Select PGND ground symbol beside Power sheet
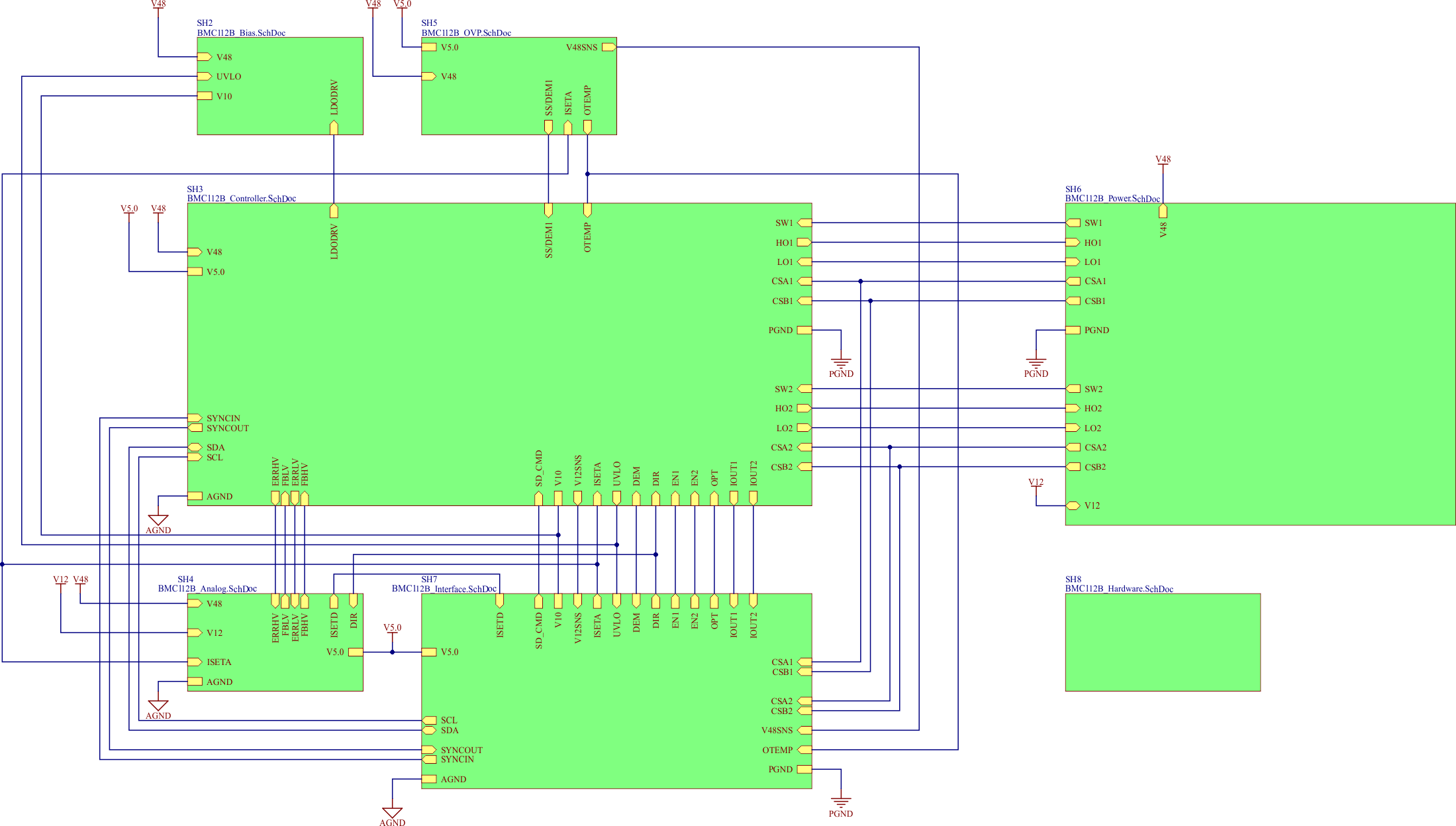 [x=1036, y=364]
